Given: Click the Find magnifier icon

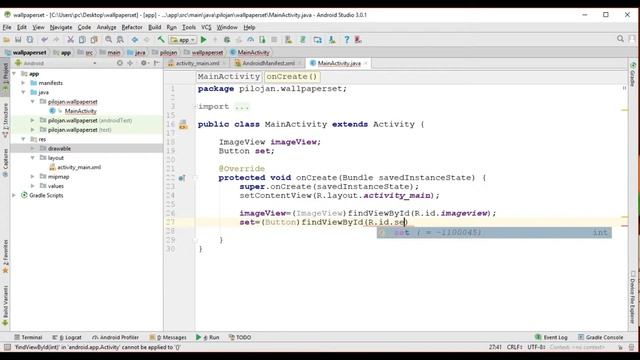Looking at the screenshot, I should coord(109,40).
